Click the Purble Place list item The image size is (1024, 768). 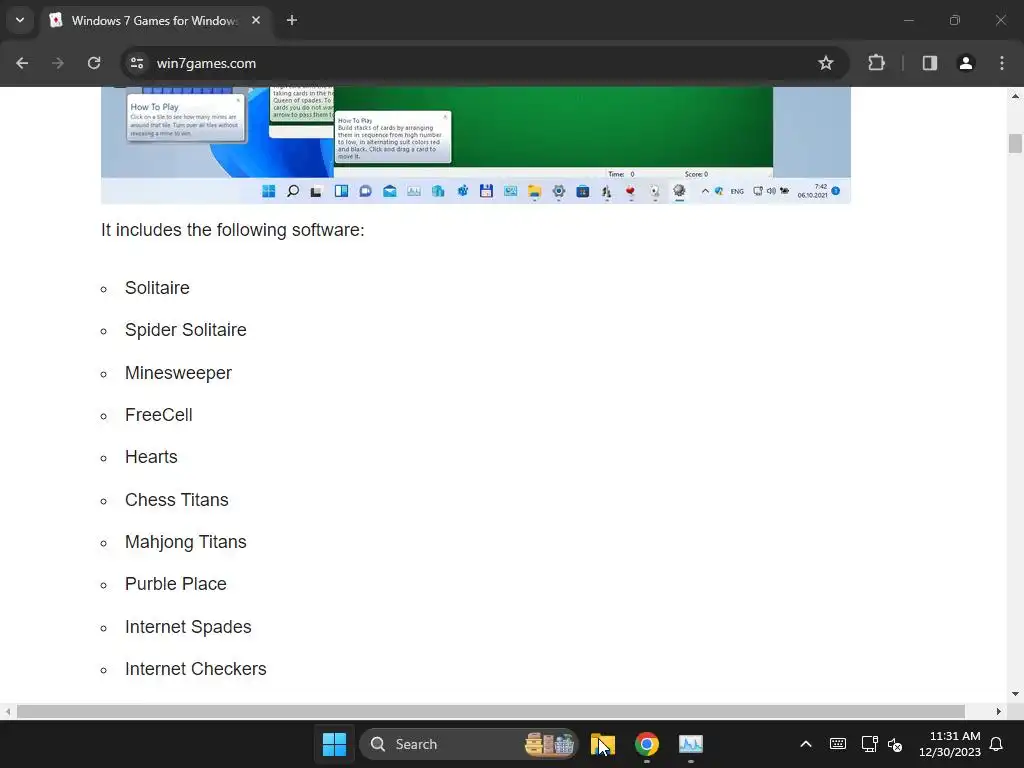(176, 584)
